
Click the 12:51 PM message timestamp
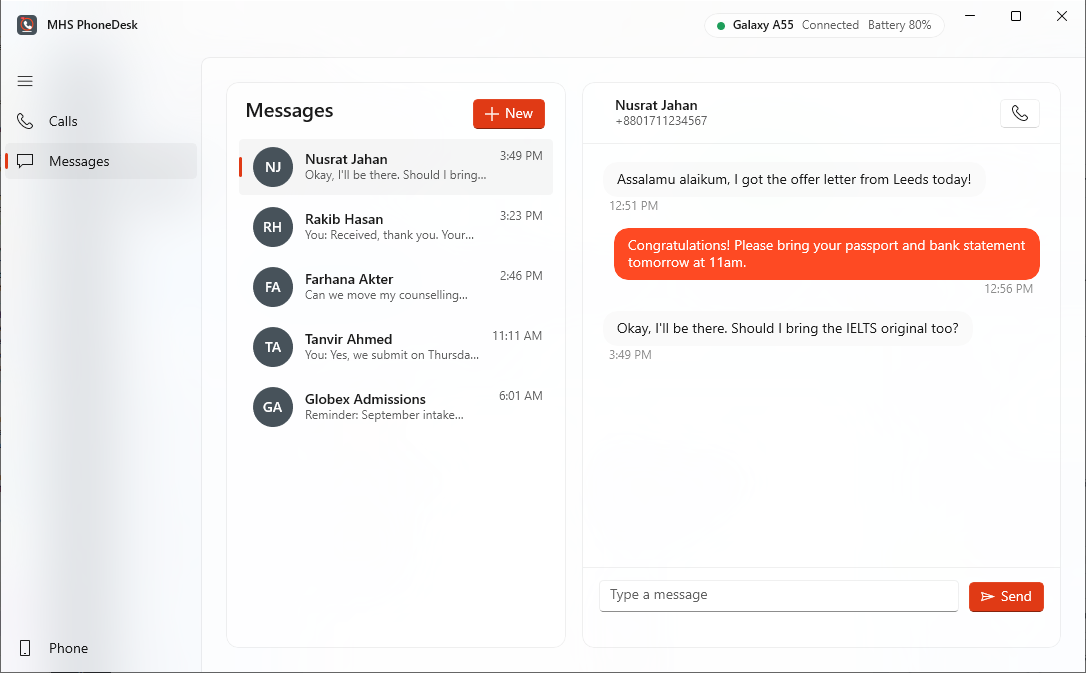(633, 206)
